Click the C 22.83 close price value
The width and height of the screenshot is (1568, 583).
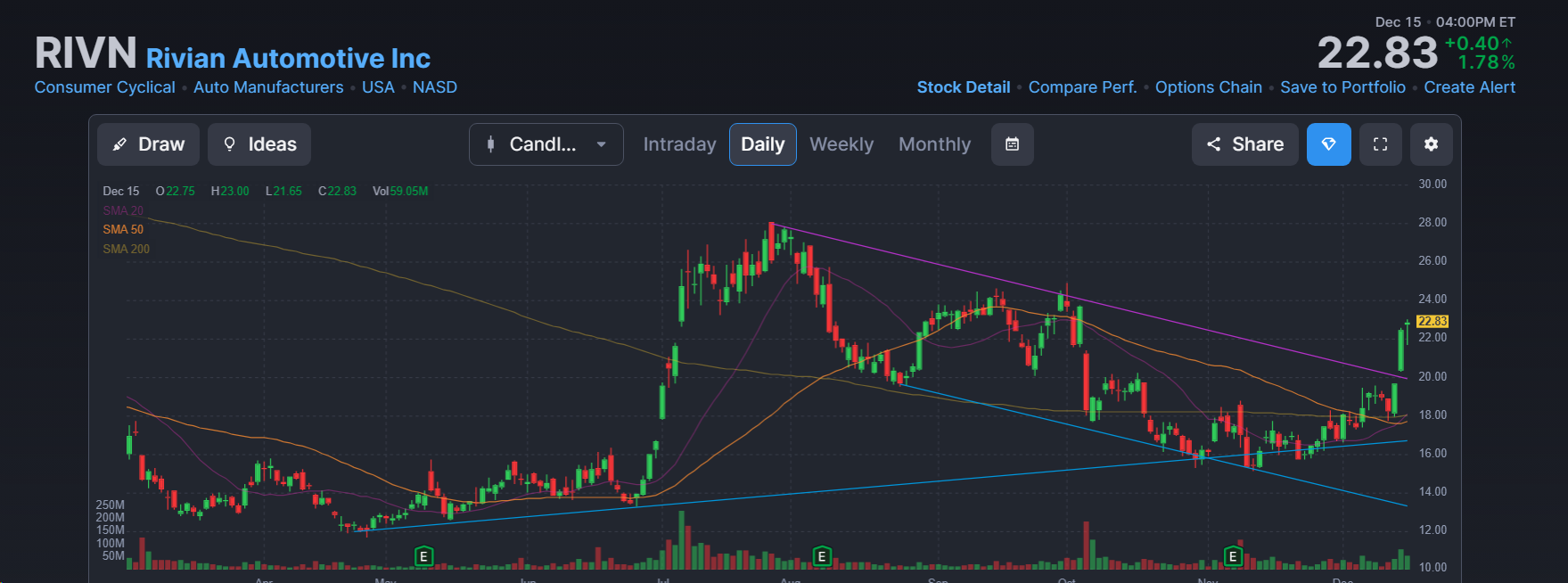[337, 191]
